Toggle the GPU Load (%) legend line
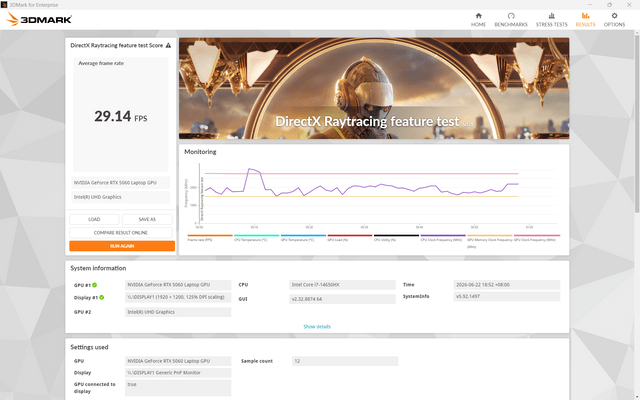 tap(350, 238)
